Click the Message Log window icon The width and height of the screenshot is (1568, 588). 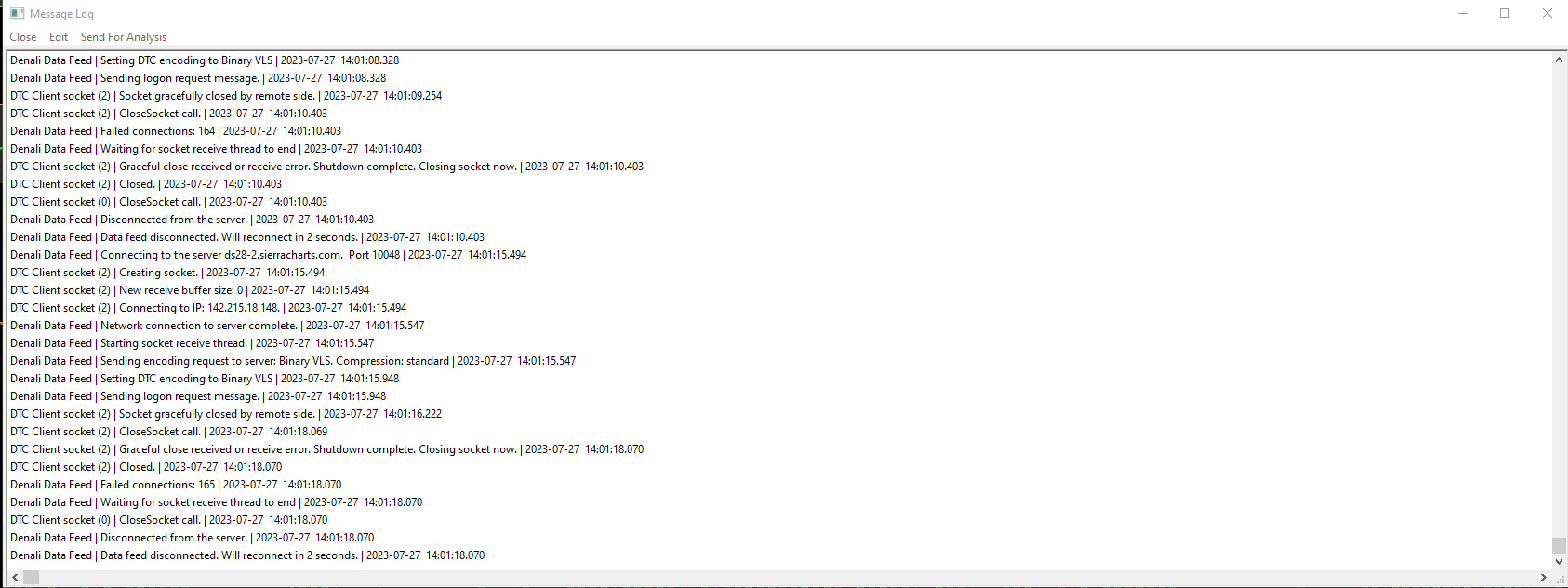point(17,13)
